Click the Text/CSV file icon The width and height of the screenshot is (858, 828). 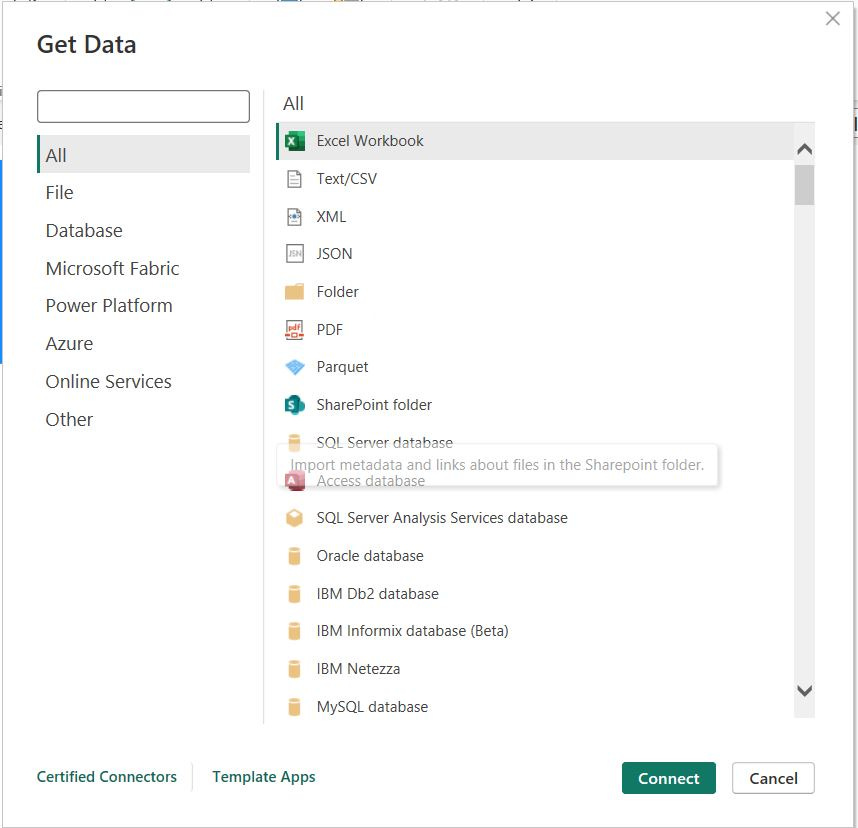[294, 179]
